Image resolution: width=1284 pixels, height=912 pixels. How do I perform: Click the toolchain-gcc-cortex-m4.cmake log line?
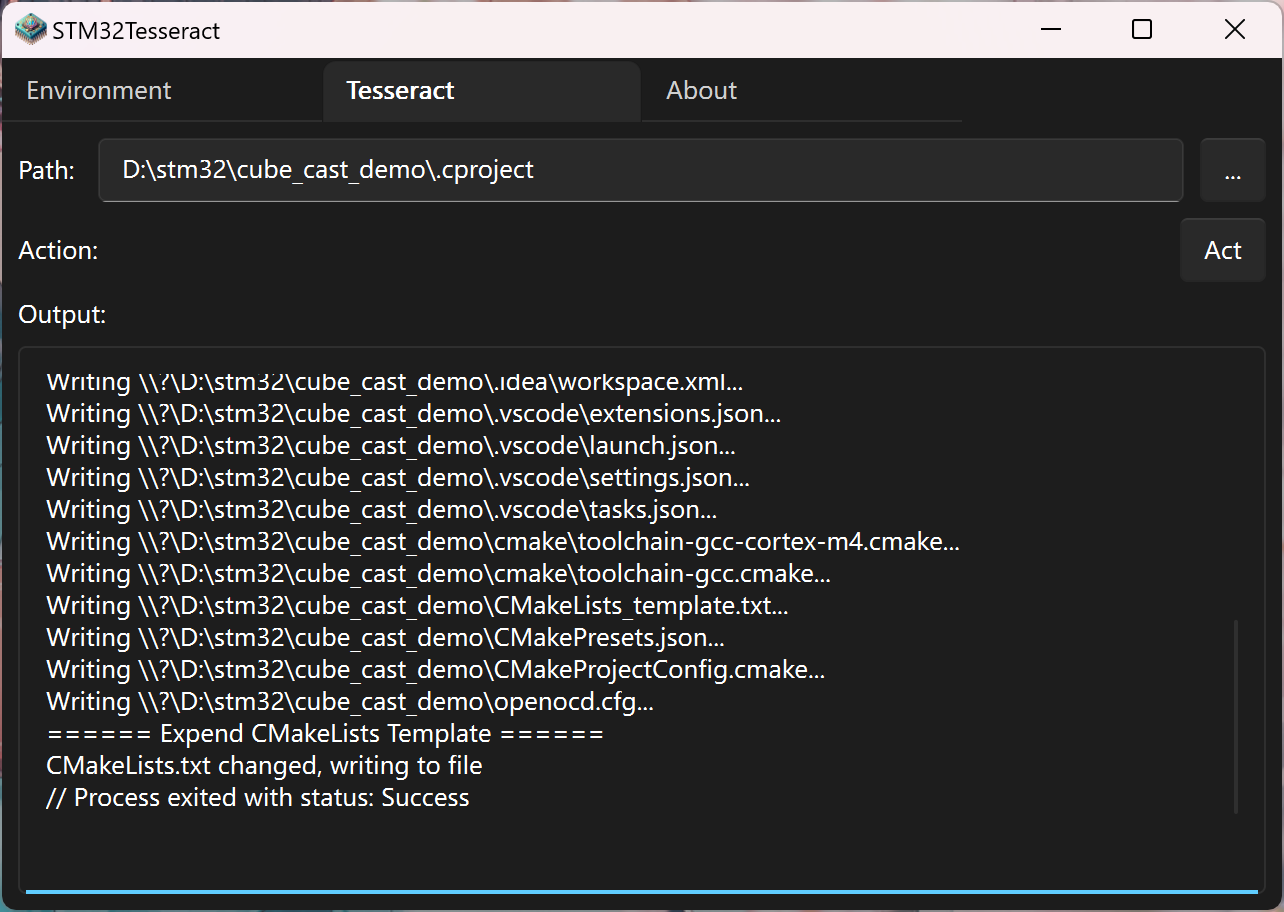[x=503, y=542]
